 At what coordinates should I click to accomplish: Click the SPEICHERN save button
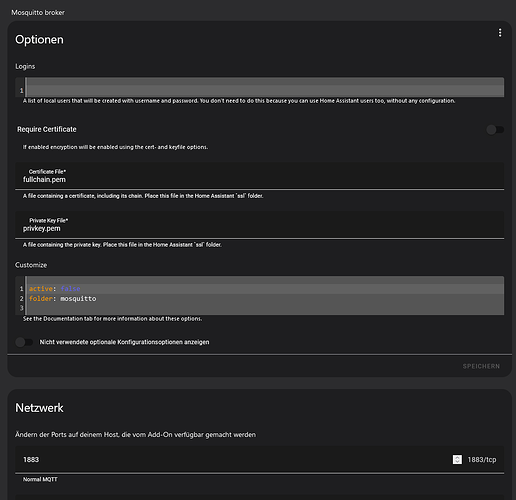pos(481,366)
